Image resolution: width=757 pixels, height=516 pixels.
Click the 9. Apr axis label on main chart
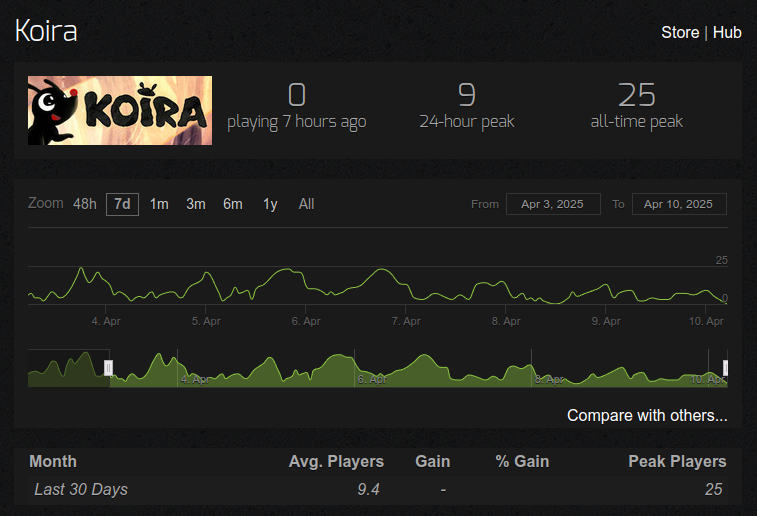(x=606, y=321)
